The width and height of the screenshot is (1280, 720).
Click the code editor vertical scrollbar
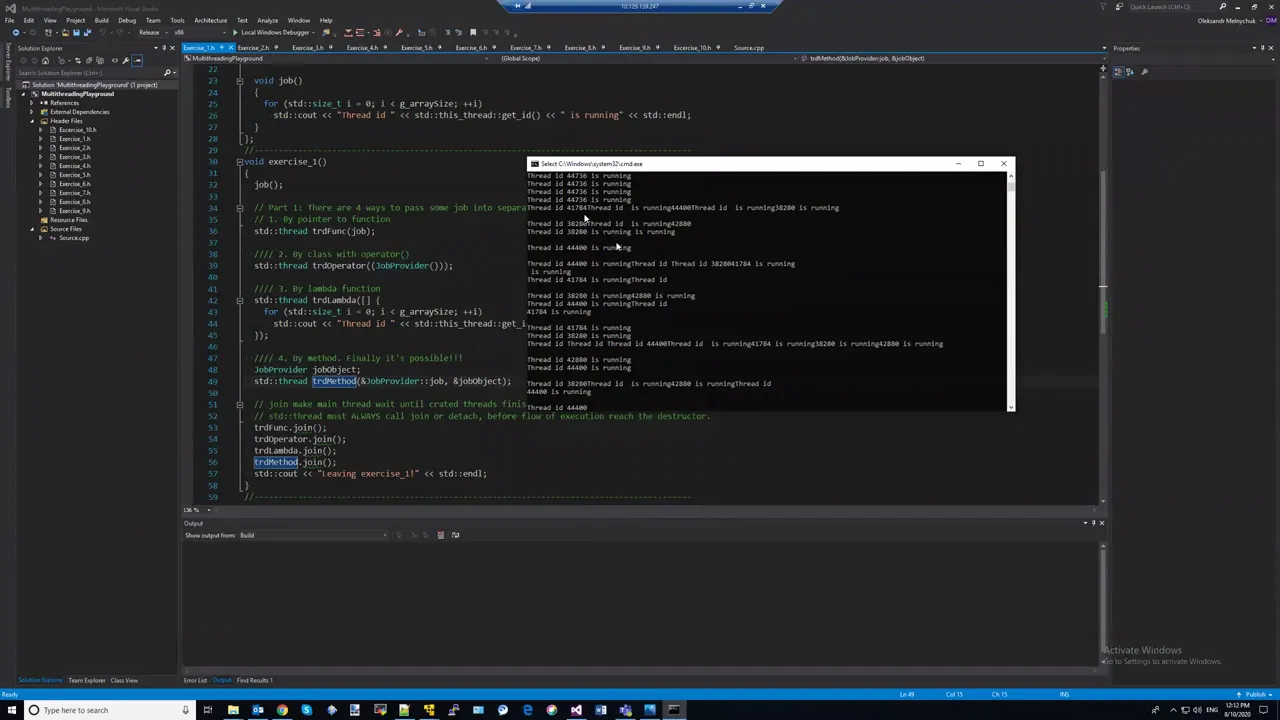[x=1103, y=285]
